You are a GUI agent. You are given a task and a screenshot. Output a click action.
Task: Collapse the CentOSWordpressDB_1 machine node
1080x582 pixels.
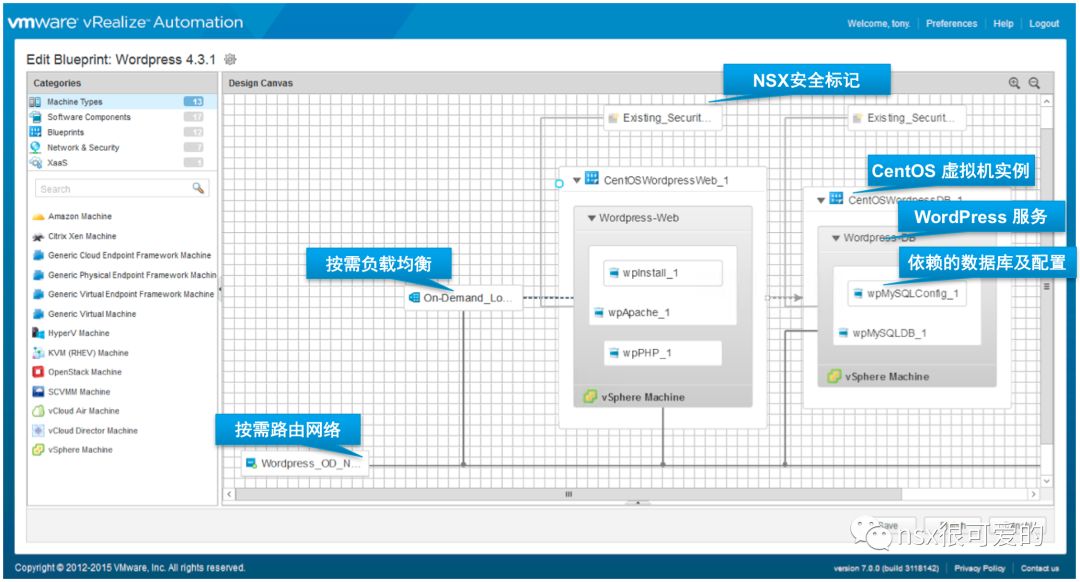820,200
